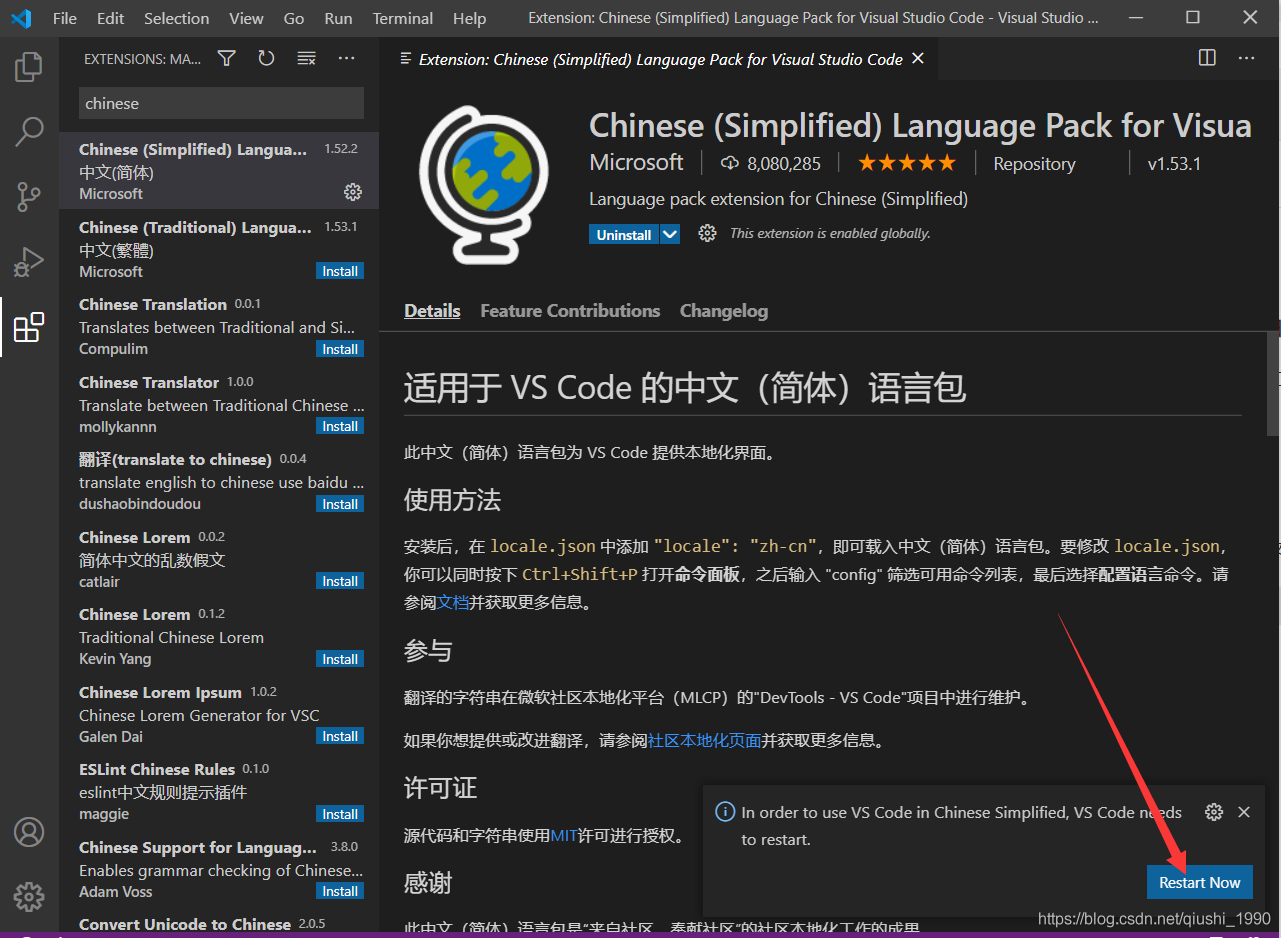Open the Extensions view icon
The width and height of the screenshot is (1281, 938).
point(29,326)
